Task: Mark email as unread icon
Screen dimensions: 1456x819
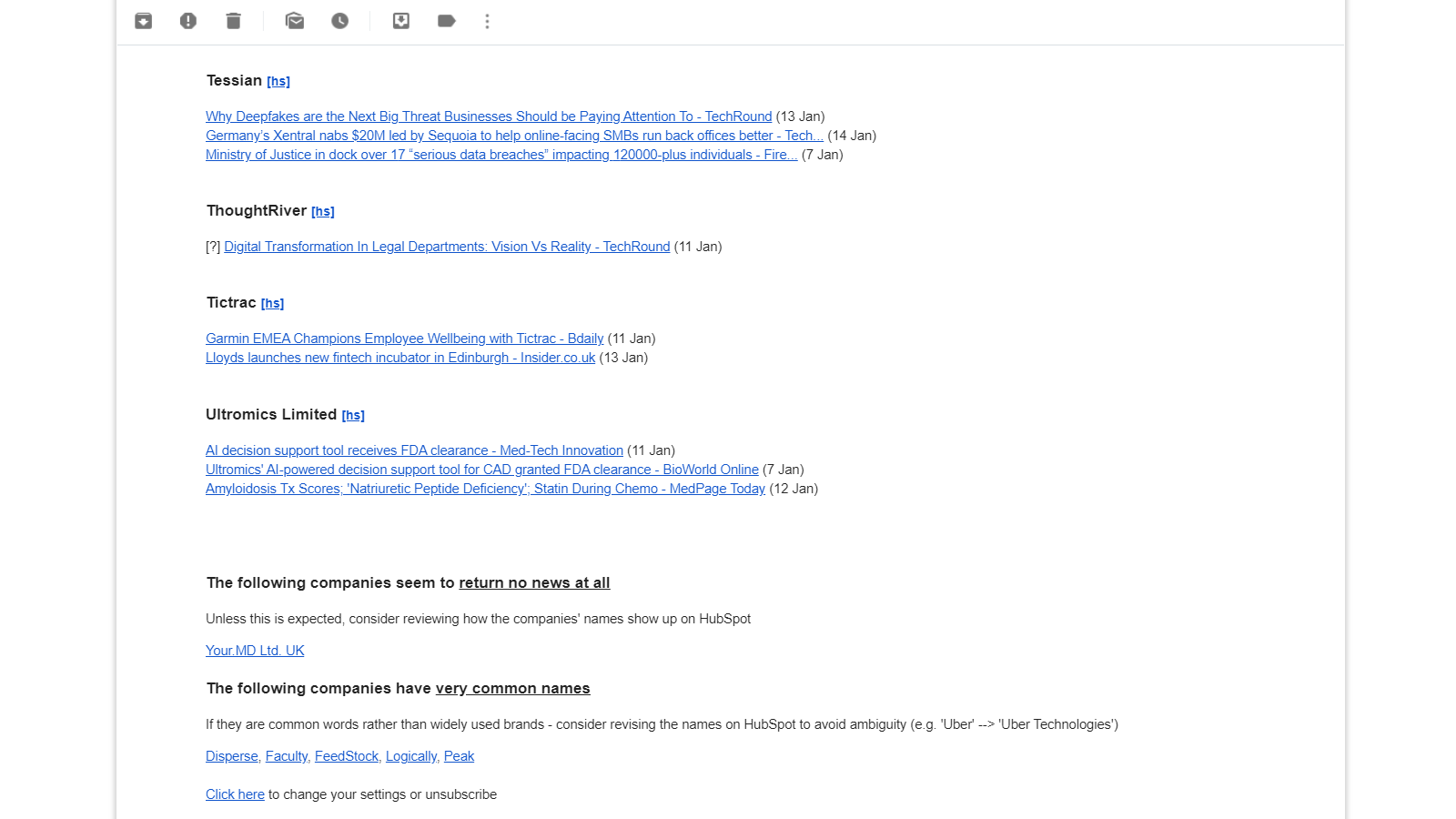Action: [295, 21]
